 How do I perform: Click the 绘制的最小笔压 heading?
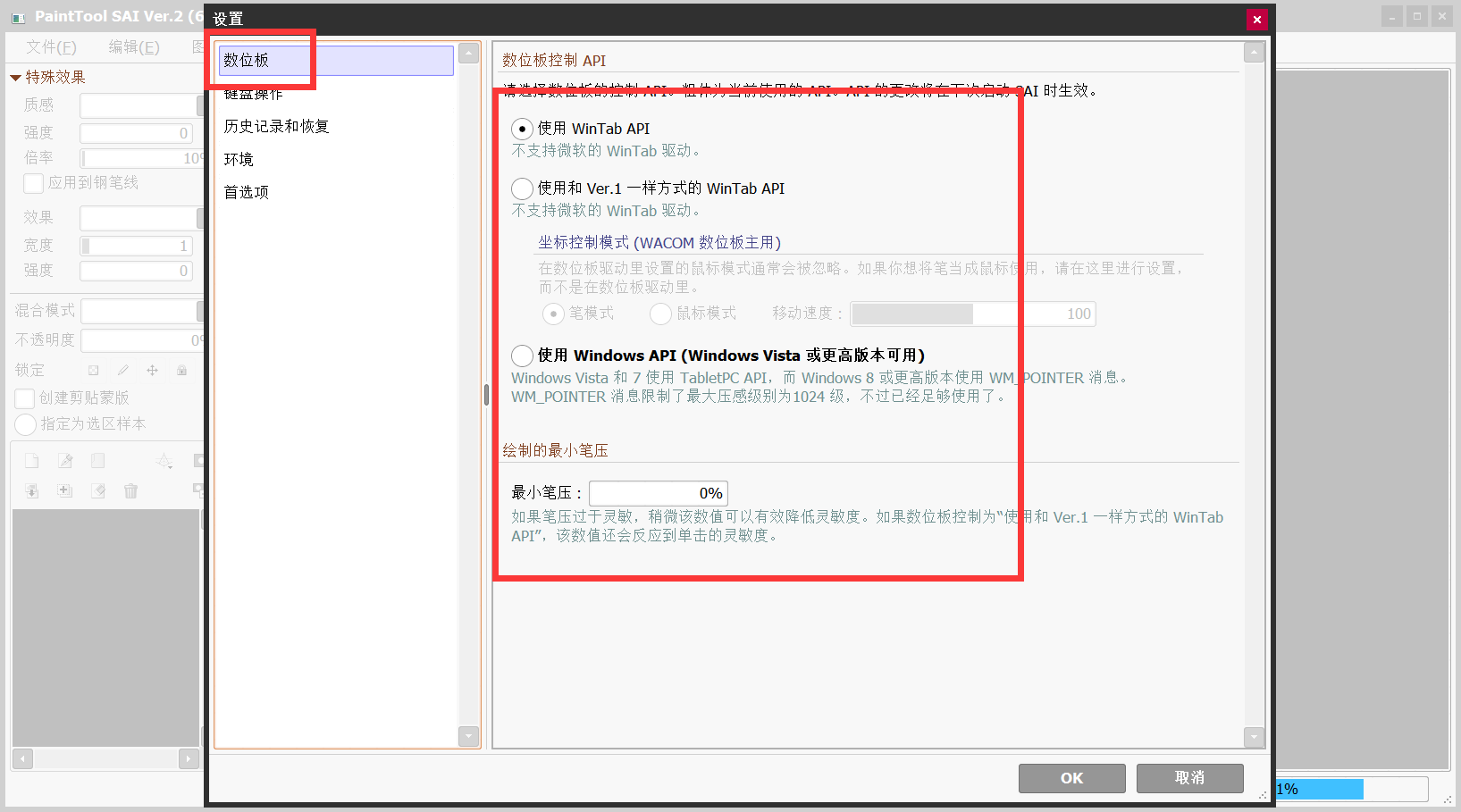555,450
